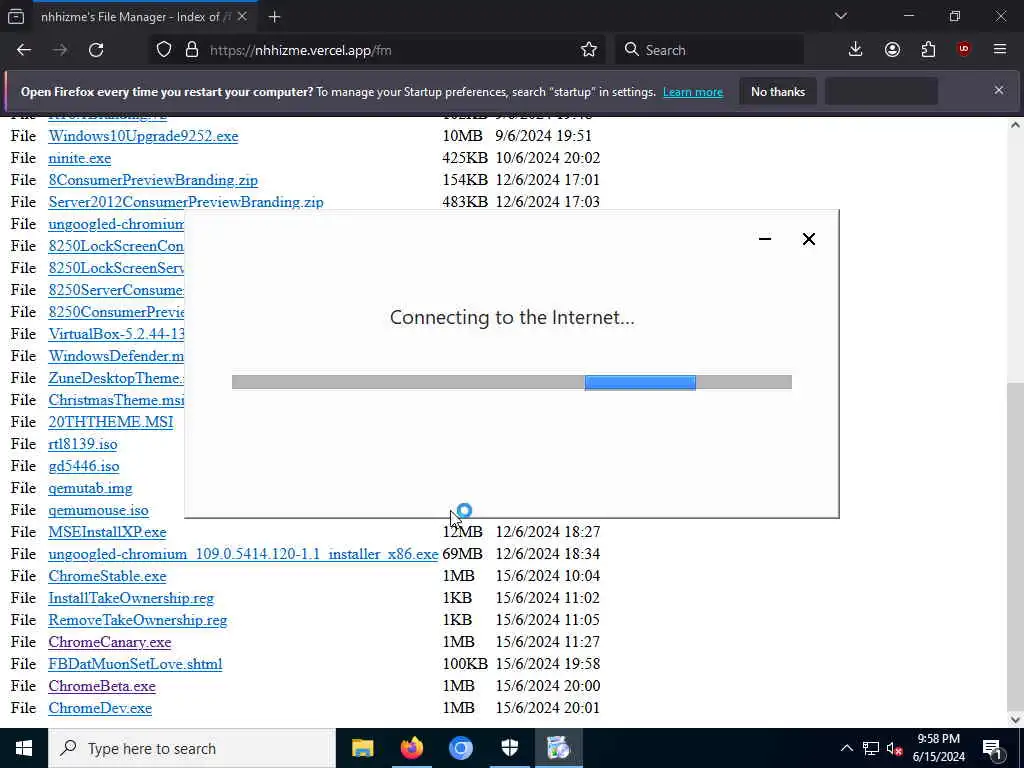
Task: Download Windows10Upgrade9252.exe
Action: [x=143, y=136]
